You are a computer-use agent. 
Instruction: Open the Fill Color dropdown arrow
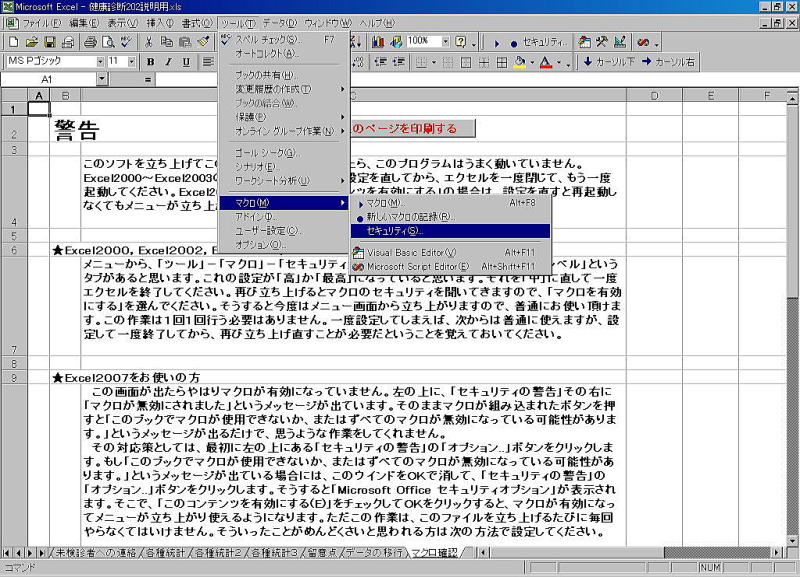point(532,63)
